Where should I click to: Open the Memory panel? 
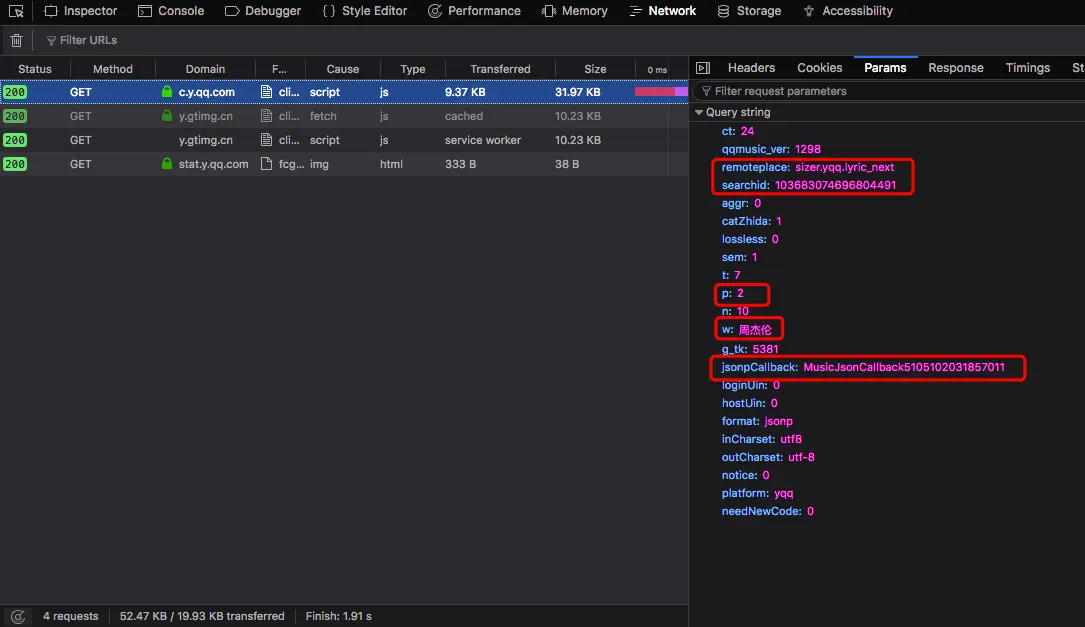click(x=575, y=11)
